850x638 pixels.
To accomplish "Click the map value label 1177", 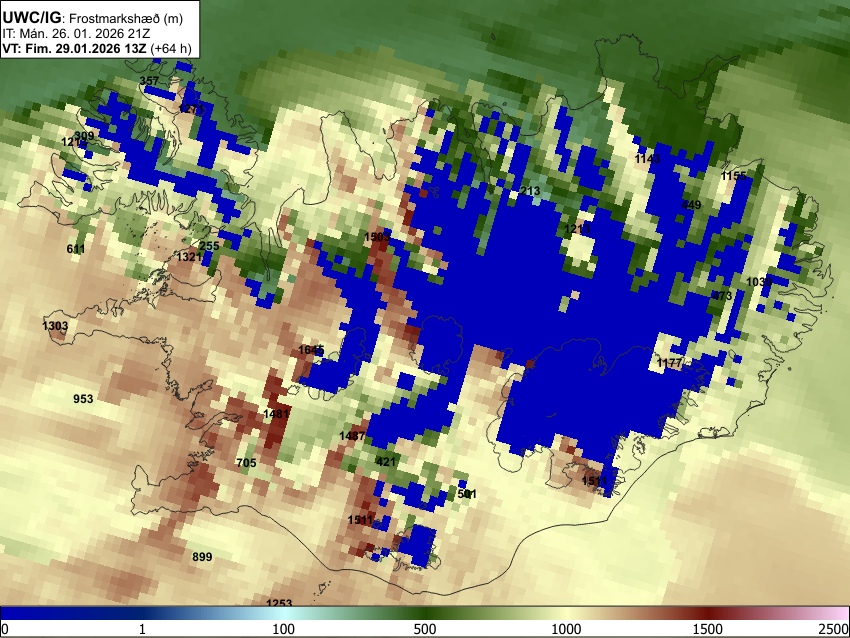I will (669, 363).
